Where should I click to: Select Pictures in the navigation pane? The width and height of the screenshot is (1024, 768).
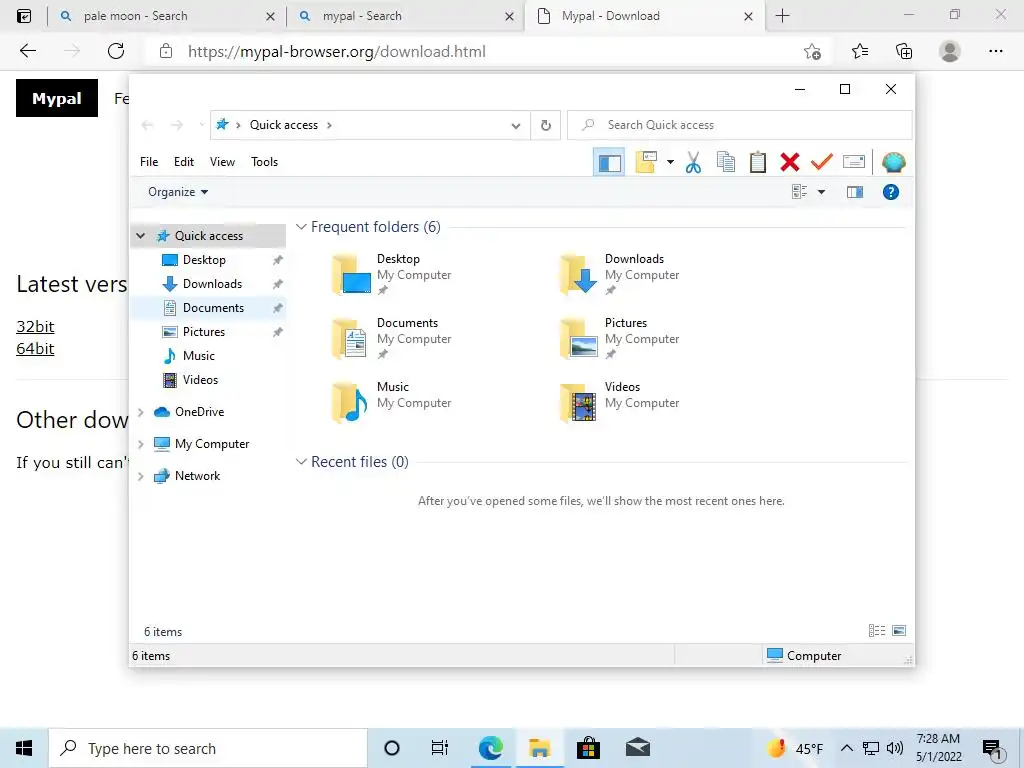203,332
